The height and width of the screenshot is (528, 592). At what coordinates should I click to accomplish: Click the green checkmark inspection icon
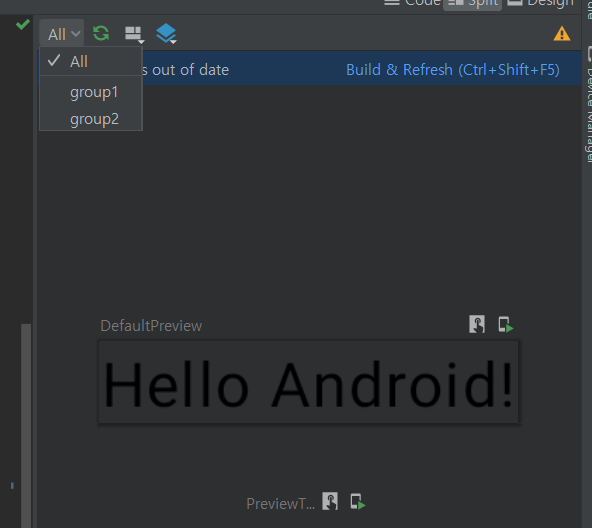tap(23, 25)
